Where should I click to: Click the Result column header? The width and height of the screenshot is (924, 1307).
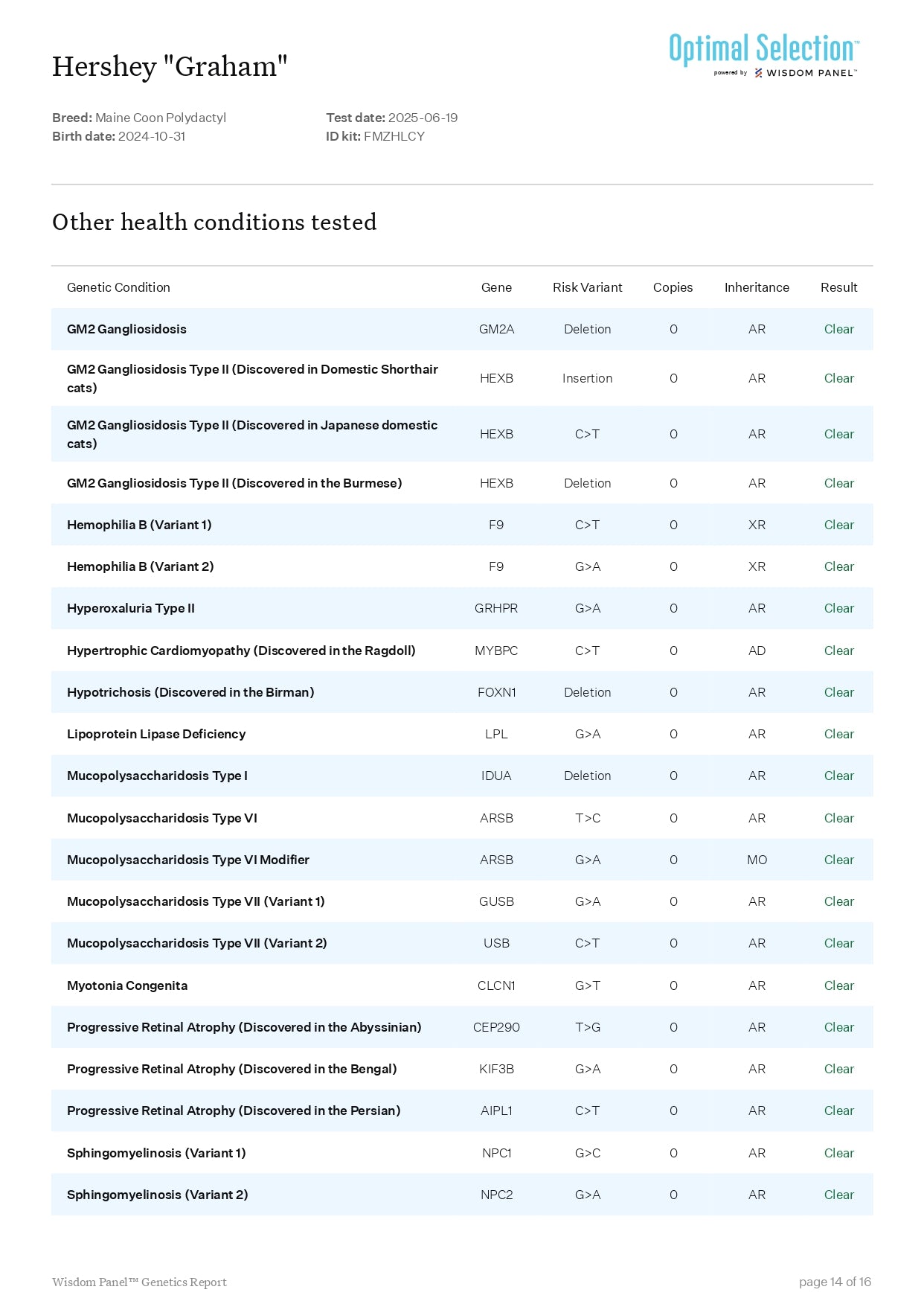click(838, 287)
